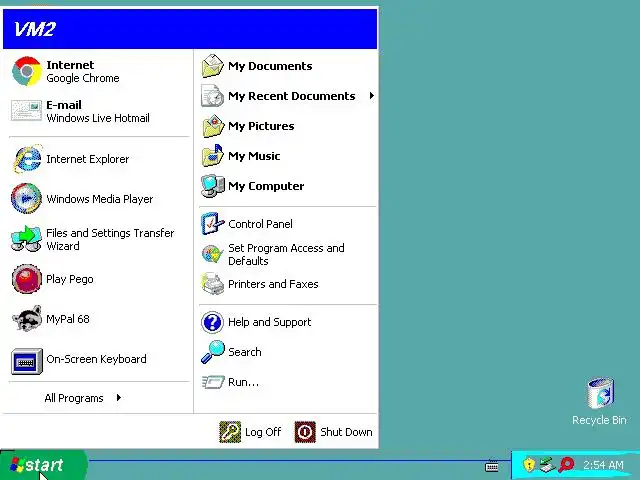640x480 pixels.
Task: Open All Programs label
Action: 74,398
